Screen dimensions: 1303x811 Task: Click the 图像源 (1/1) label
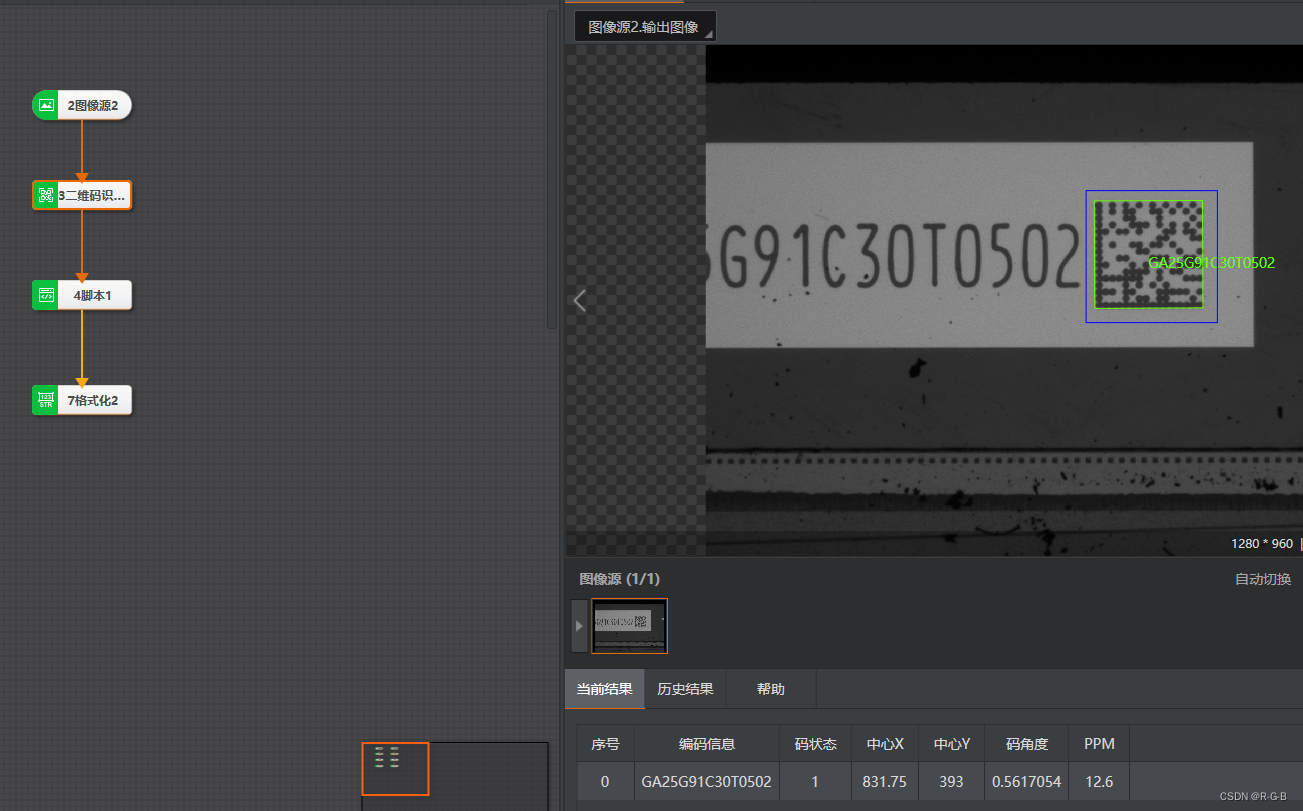tap(620, 579)
